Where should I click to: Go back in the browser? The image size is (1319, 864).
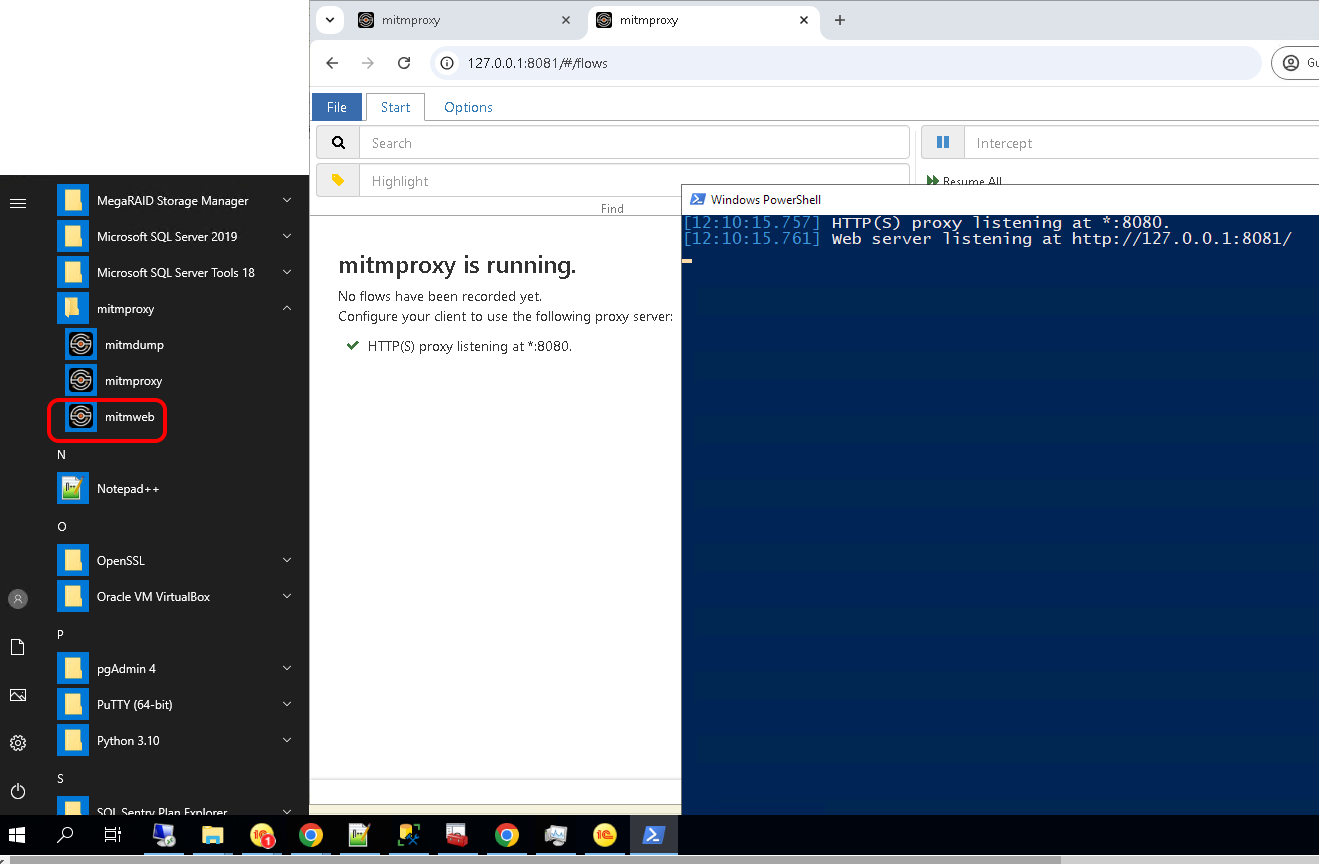click(332, 63)
